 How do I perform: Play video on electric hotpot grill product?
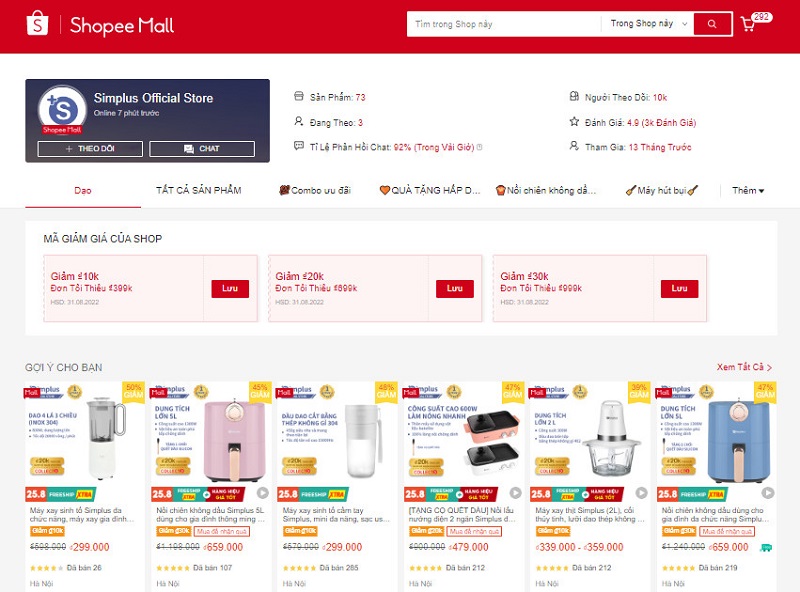pyautogui.click(x=515, y=493)
